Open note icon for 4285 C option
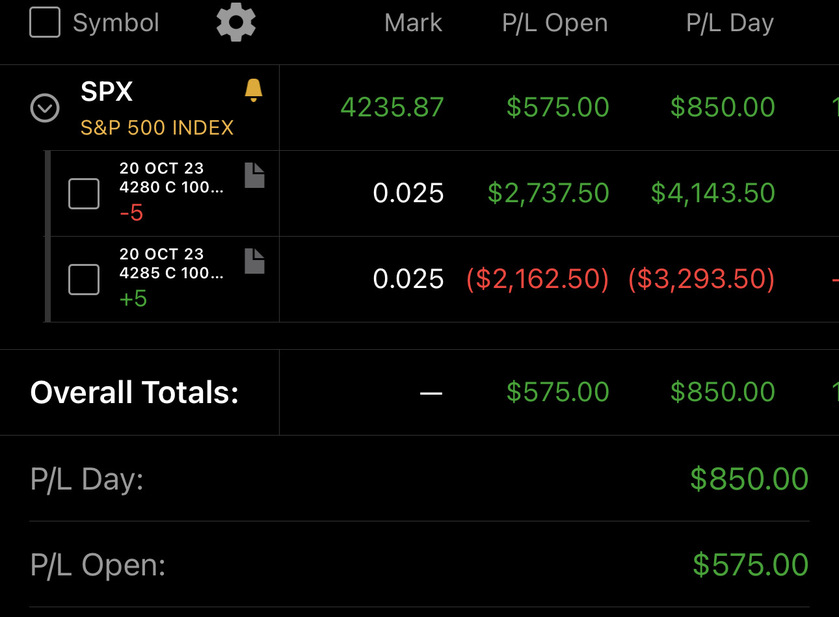The height and width of the screenshot is (617, 839). point(255,261)
